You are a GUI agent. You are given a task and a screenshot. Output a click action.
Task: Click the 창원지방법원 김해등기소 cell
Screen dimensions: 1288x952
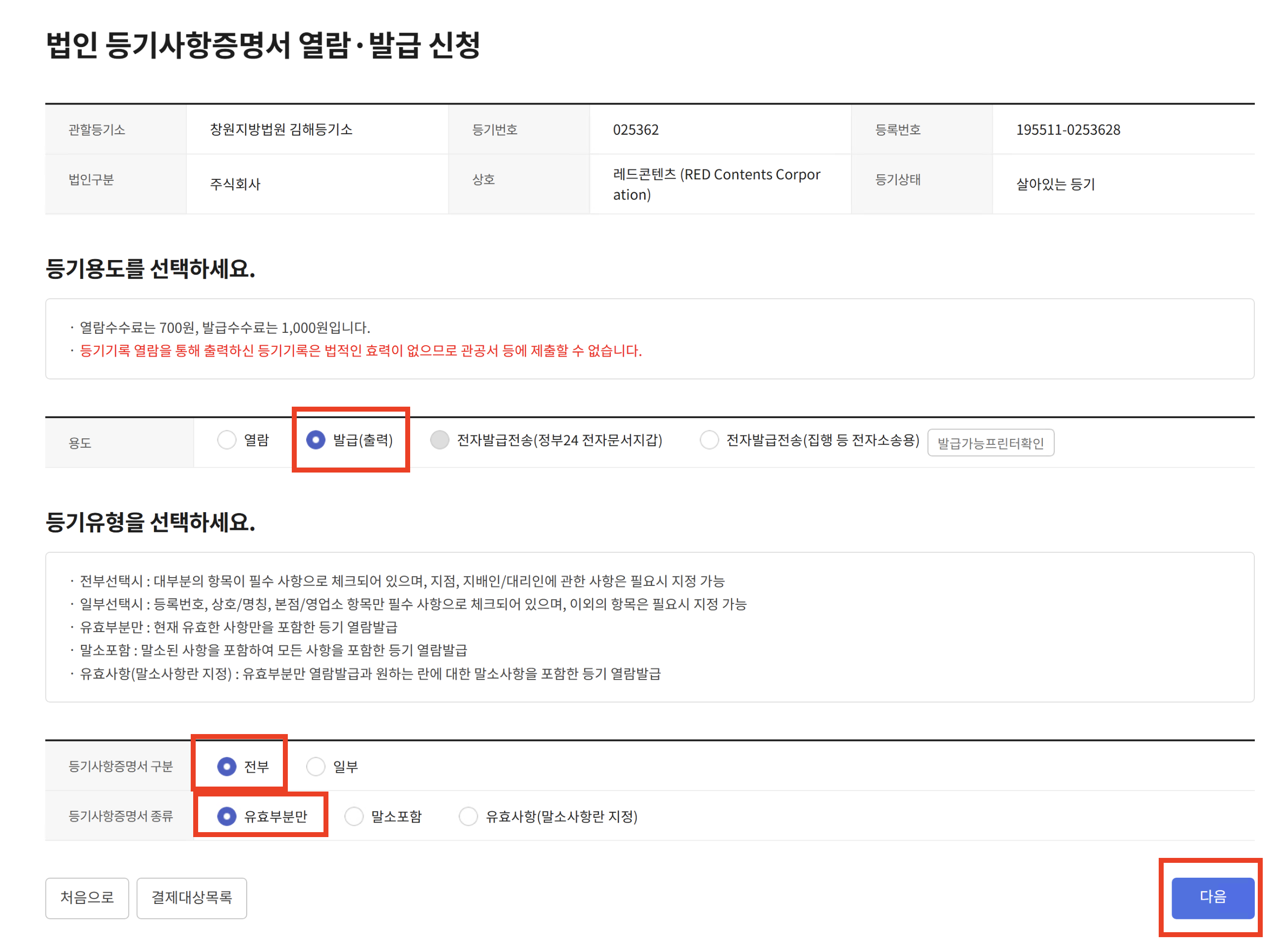coord(281,130)
